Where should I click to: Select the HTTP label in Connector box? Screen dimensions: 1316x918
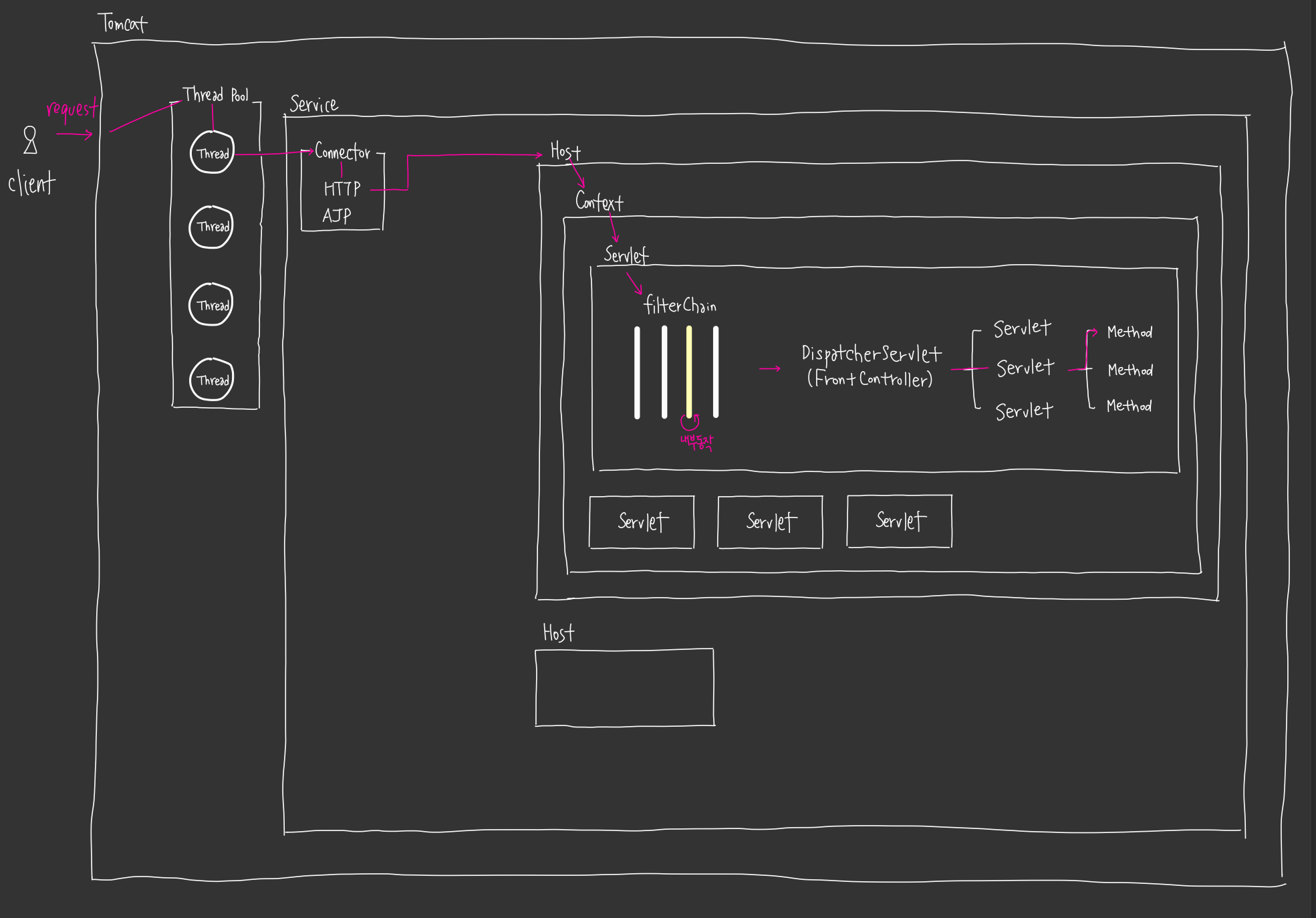pos(342,189)
